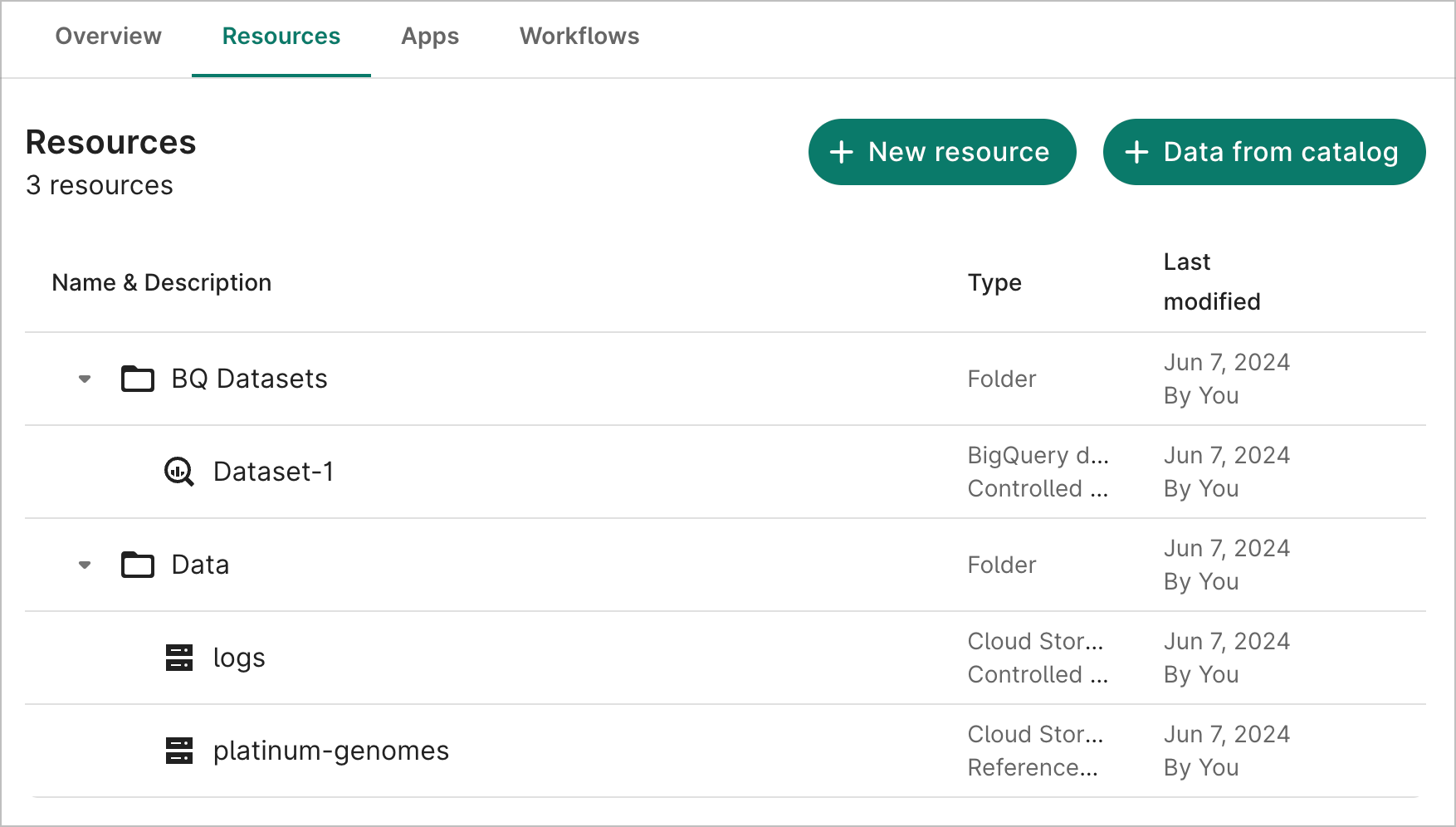
Task: Click the modified date for Dataset-1
Action: pos(1227,472)
